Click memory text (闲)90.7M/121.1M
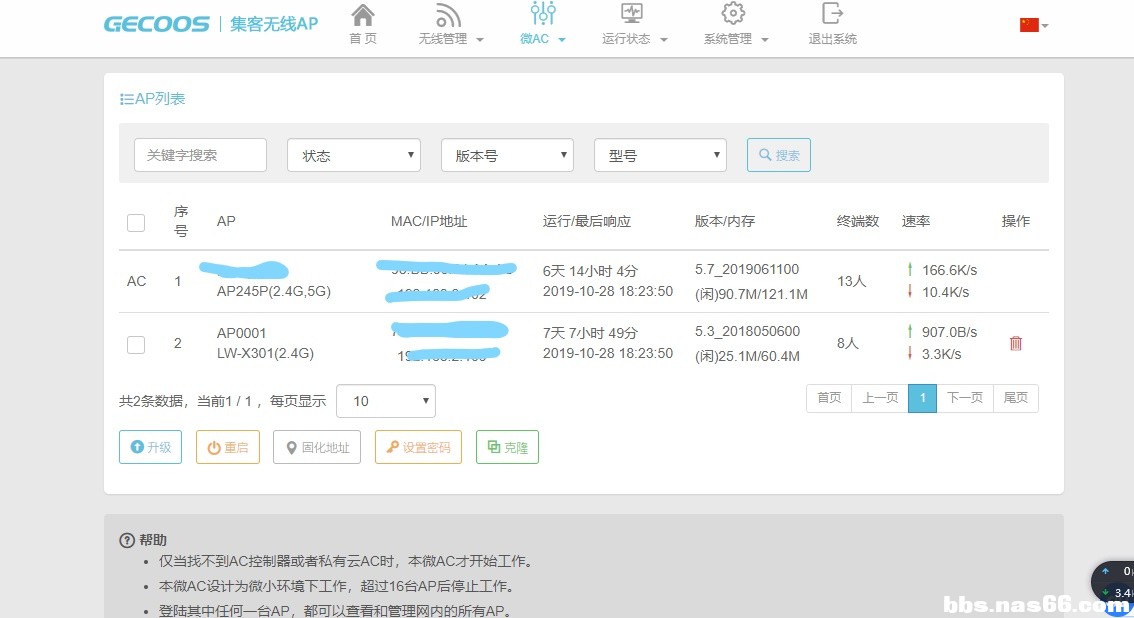 coord(751,294)
